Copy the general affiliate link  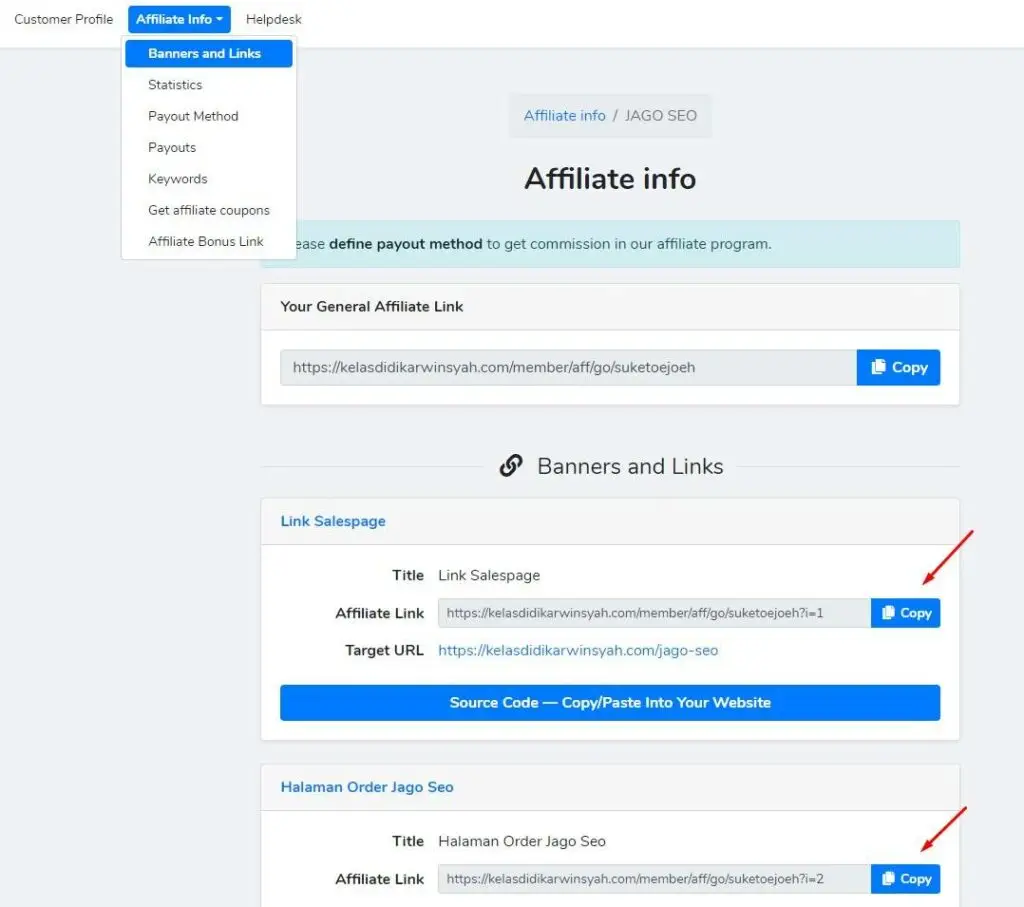pyautogui.click(x=898, y=368)
